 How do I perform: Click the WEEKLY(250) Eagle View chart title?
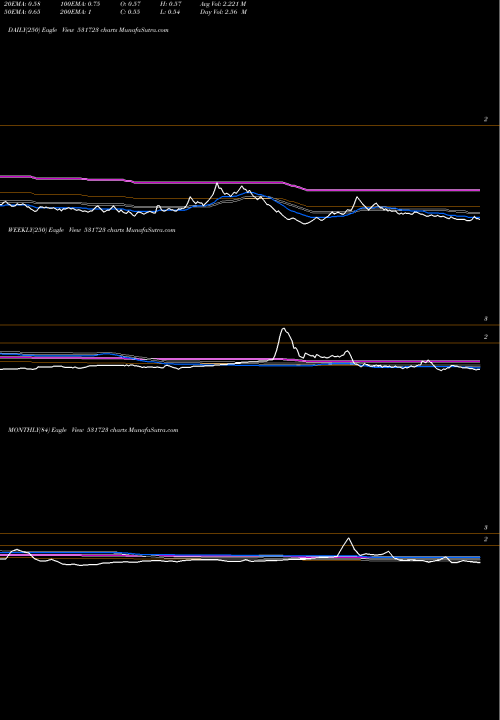coord(92,230)
